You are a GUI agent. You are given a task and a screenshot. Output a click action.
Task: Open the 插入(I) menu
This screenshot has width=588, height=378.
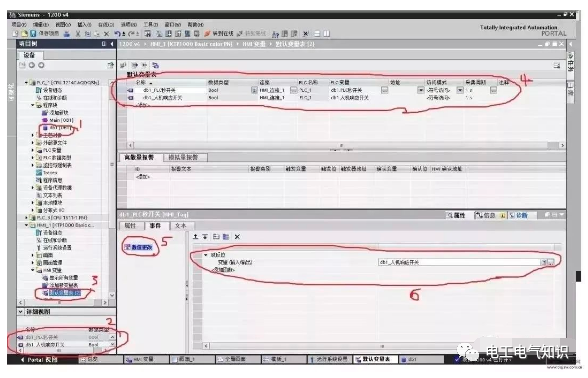click(x=84, y=24)
